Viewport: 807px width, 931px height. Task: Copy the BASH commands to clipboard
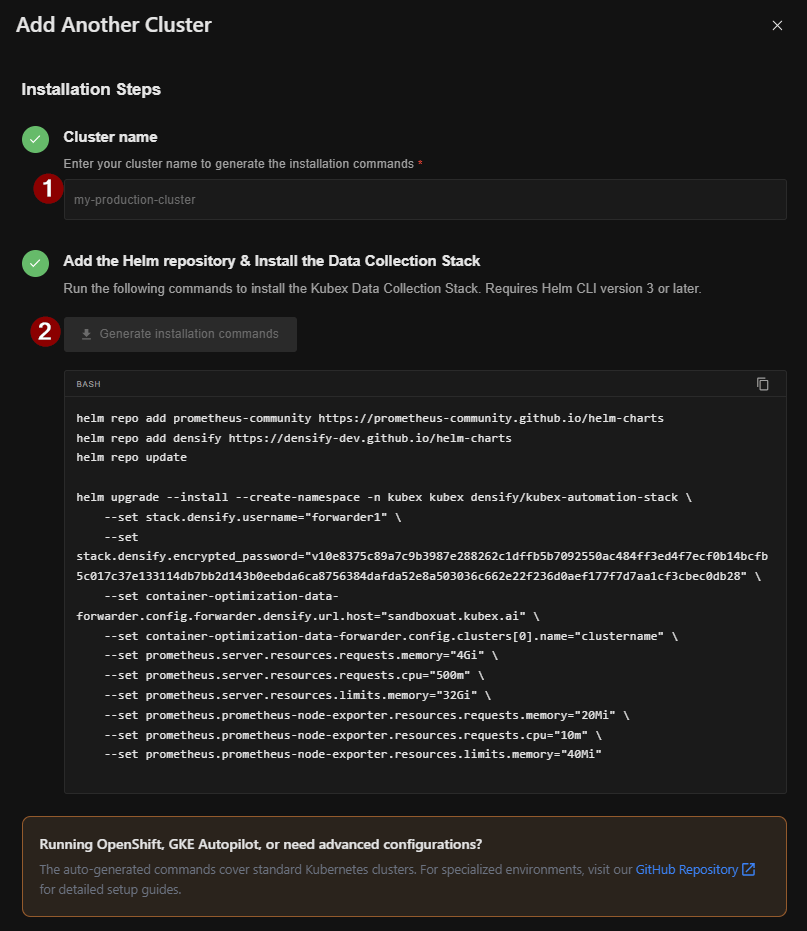pyautogui.click(x=762, y=384)
